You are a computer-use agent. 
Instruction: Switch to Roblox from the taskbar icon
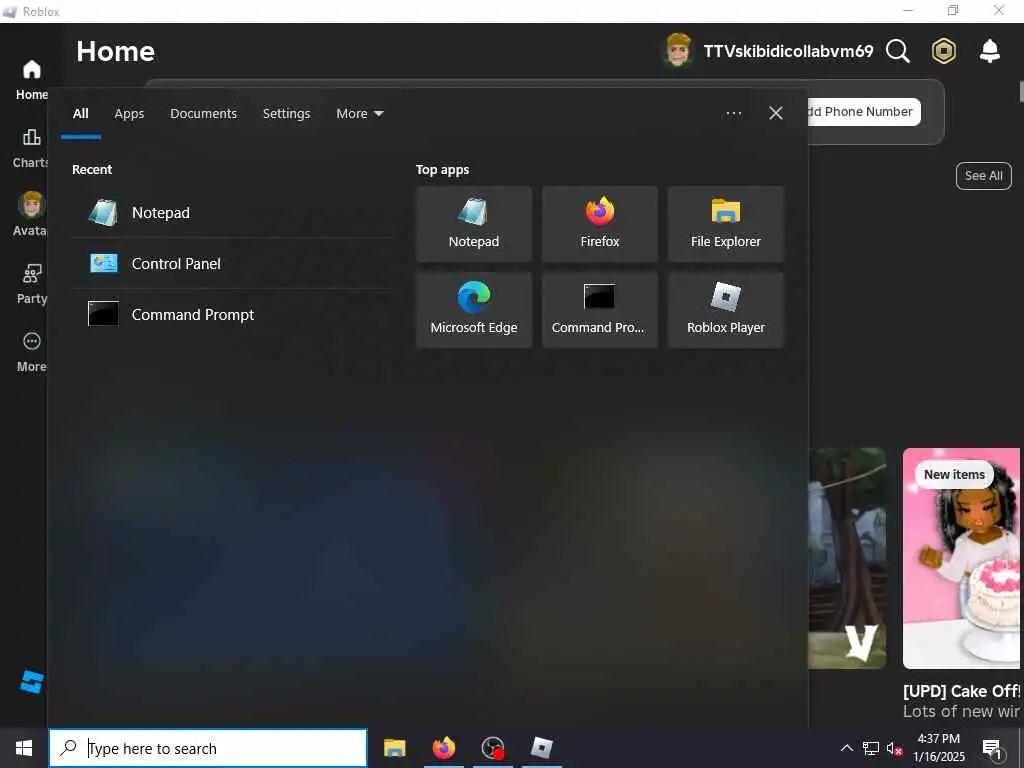click(x=541, y=748)
